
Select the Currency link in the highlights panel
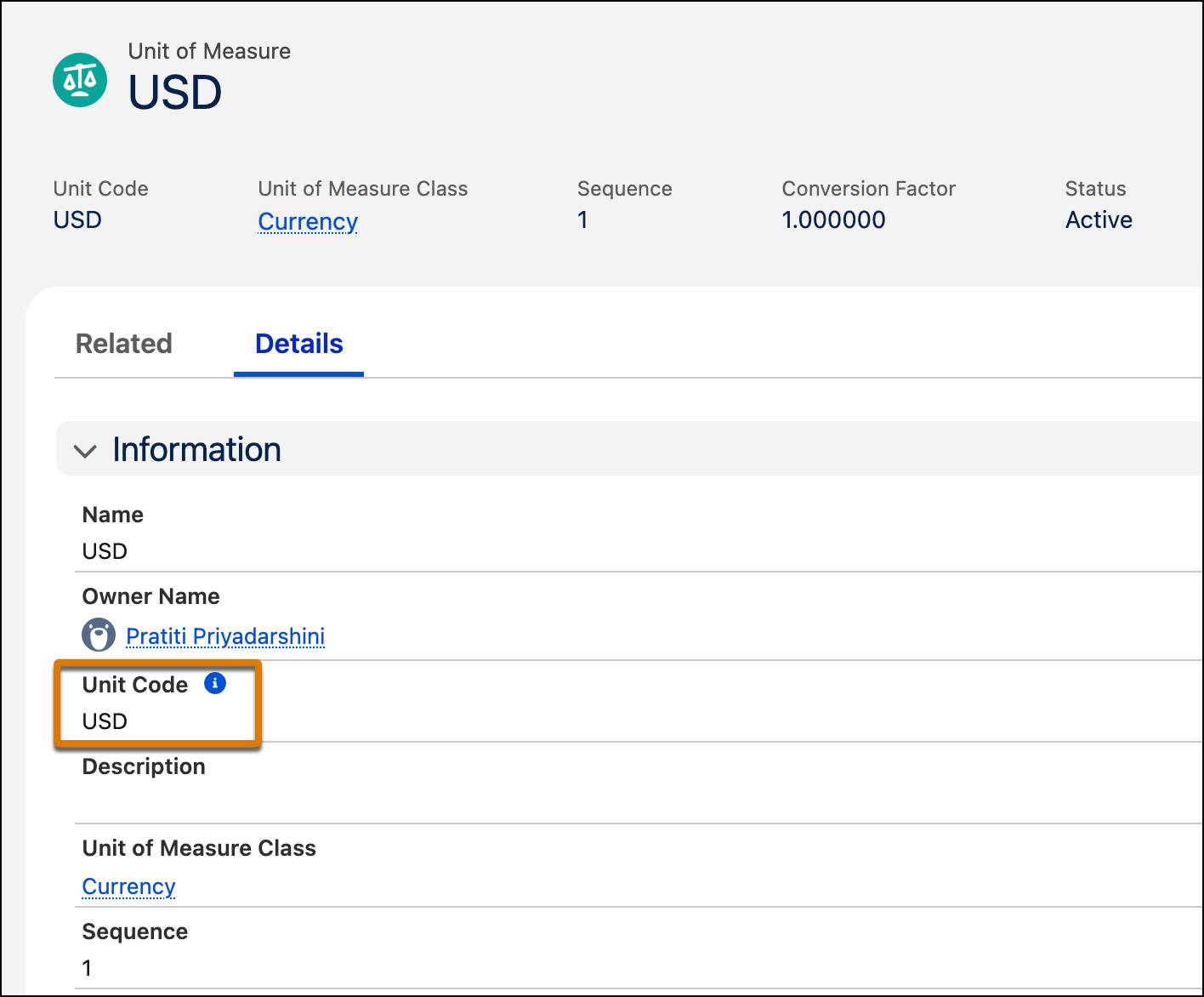(308, 220)
